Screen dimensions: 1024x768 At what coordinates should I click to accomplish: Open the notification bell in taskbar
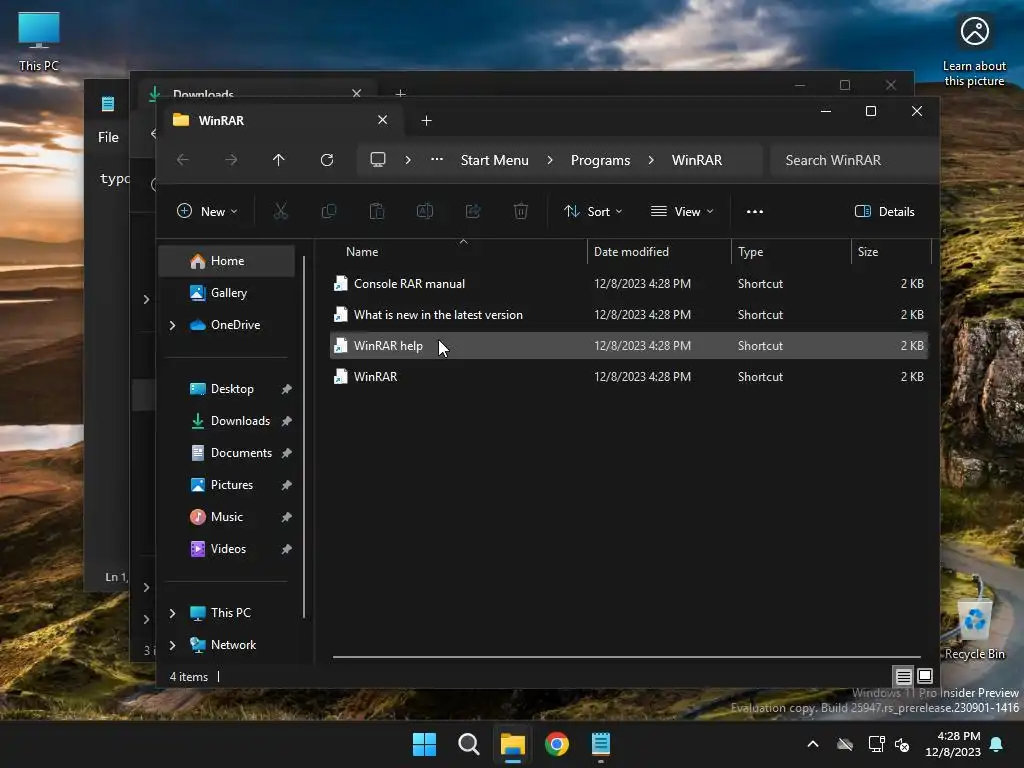(997, 744)
